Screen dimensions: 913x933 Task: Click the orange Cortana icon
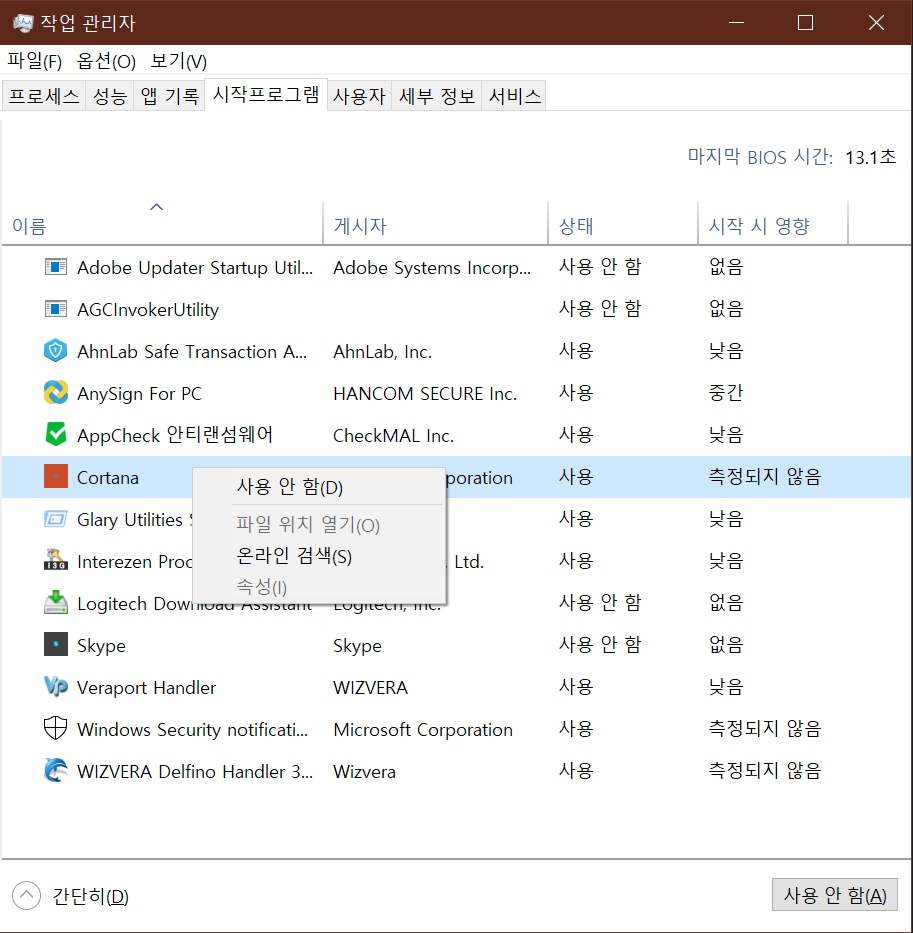coord(55,477)
